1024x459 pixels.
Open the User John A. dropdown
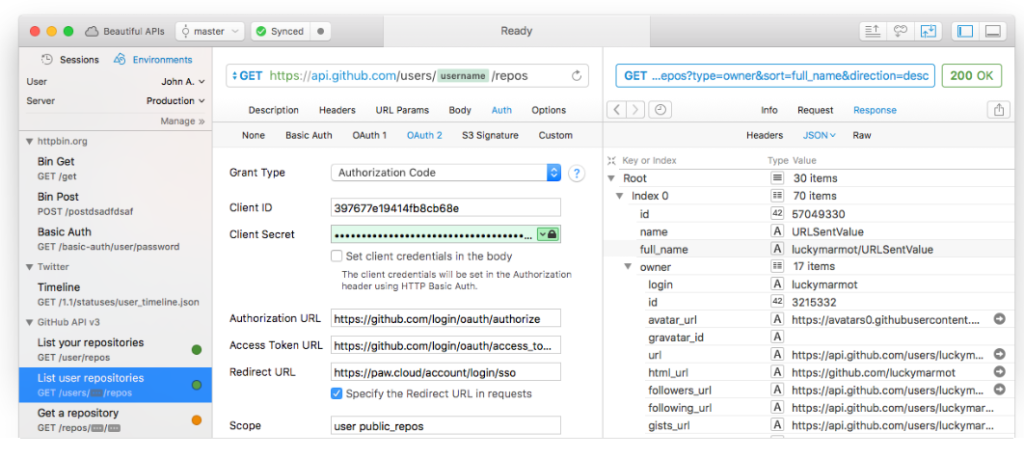click(x=183, y=82)
